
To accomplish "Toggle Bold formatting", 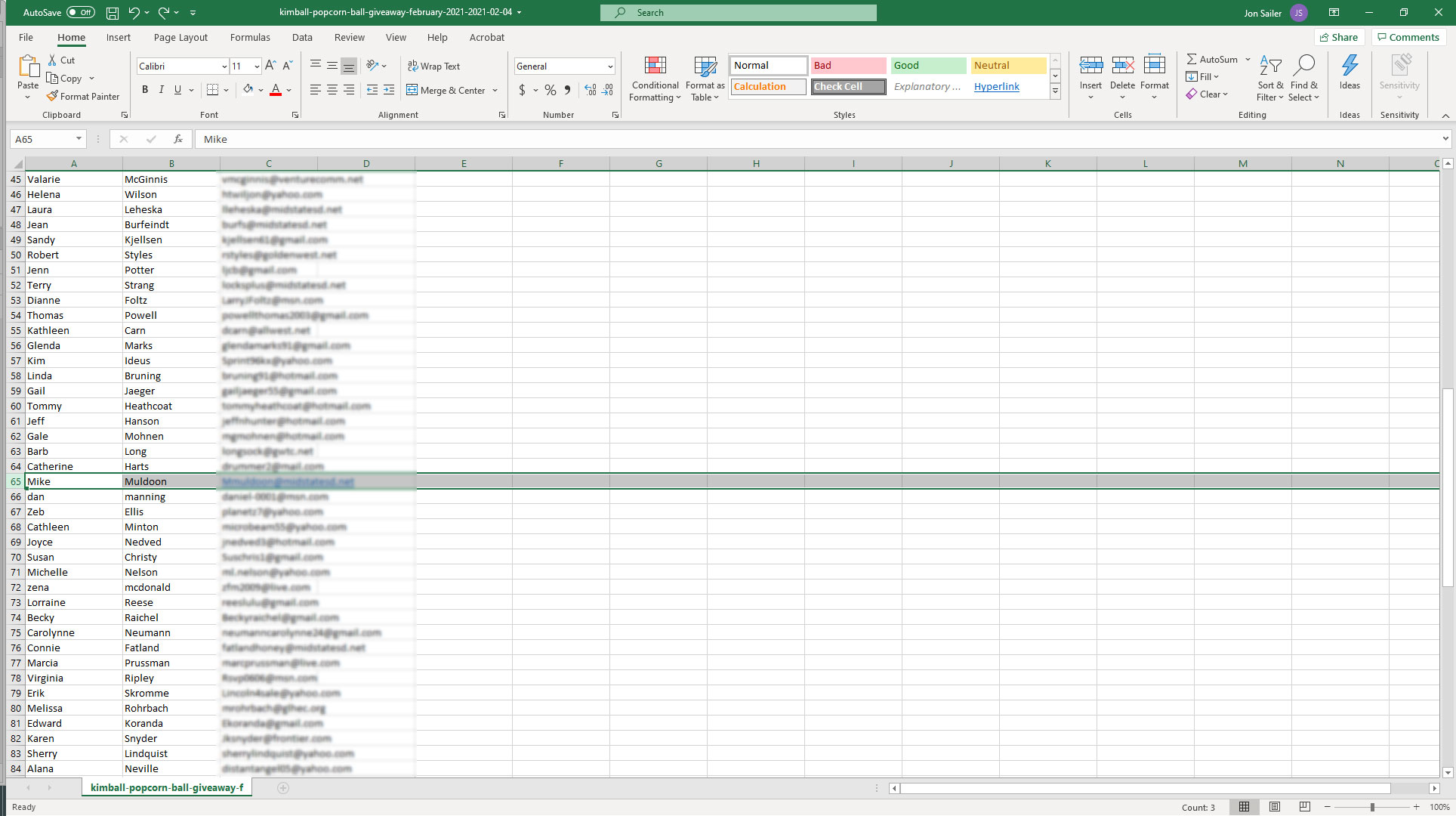I will (145, 90).
